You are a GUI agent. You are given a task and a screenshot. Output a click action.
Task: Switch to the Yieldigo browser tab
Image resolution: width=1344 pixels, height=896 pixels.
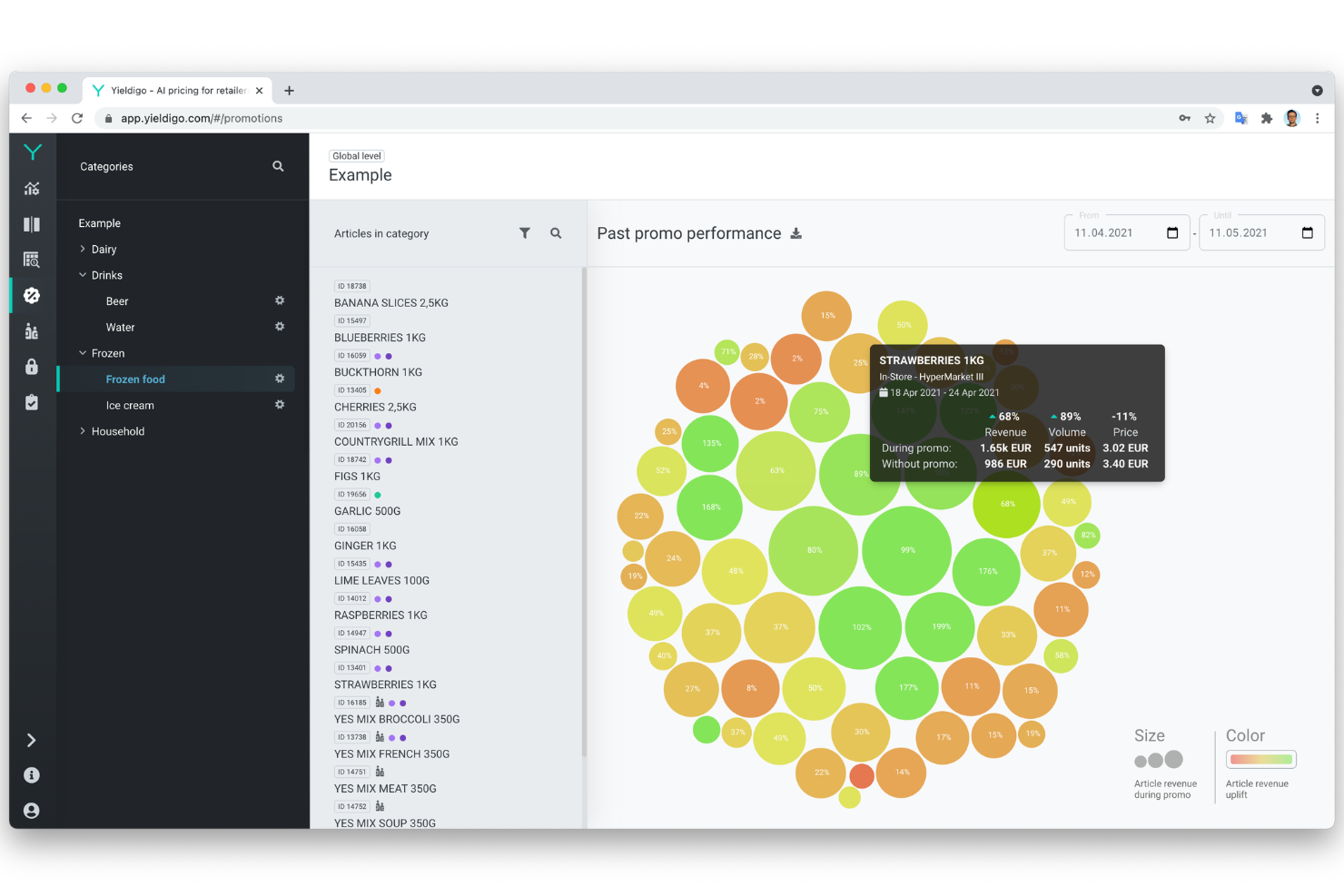coord(173,90)
